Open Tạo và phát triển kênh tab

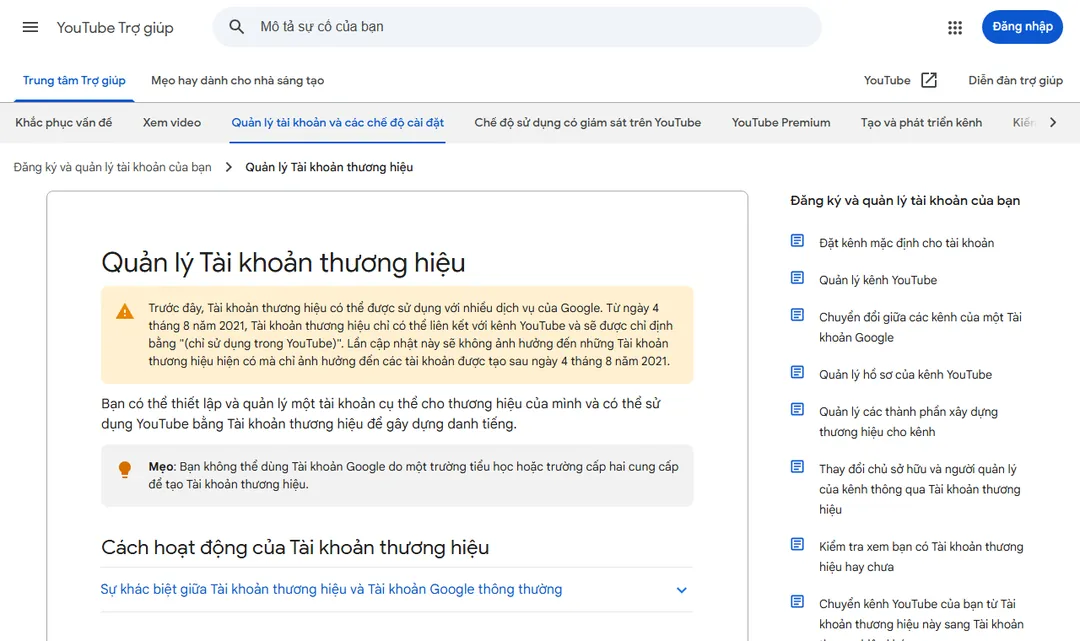[922, 123]
